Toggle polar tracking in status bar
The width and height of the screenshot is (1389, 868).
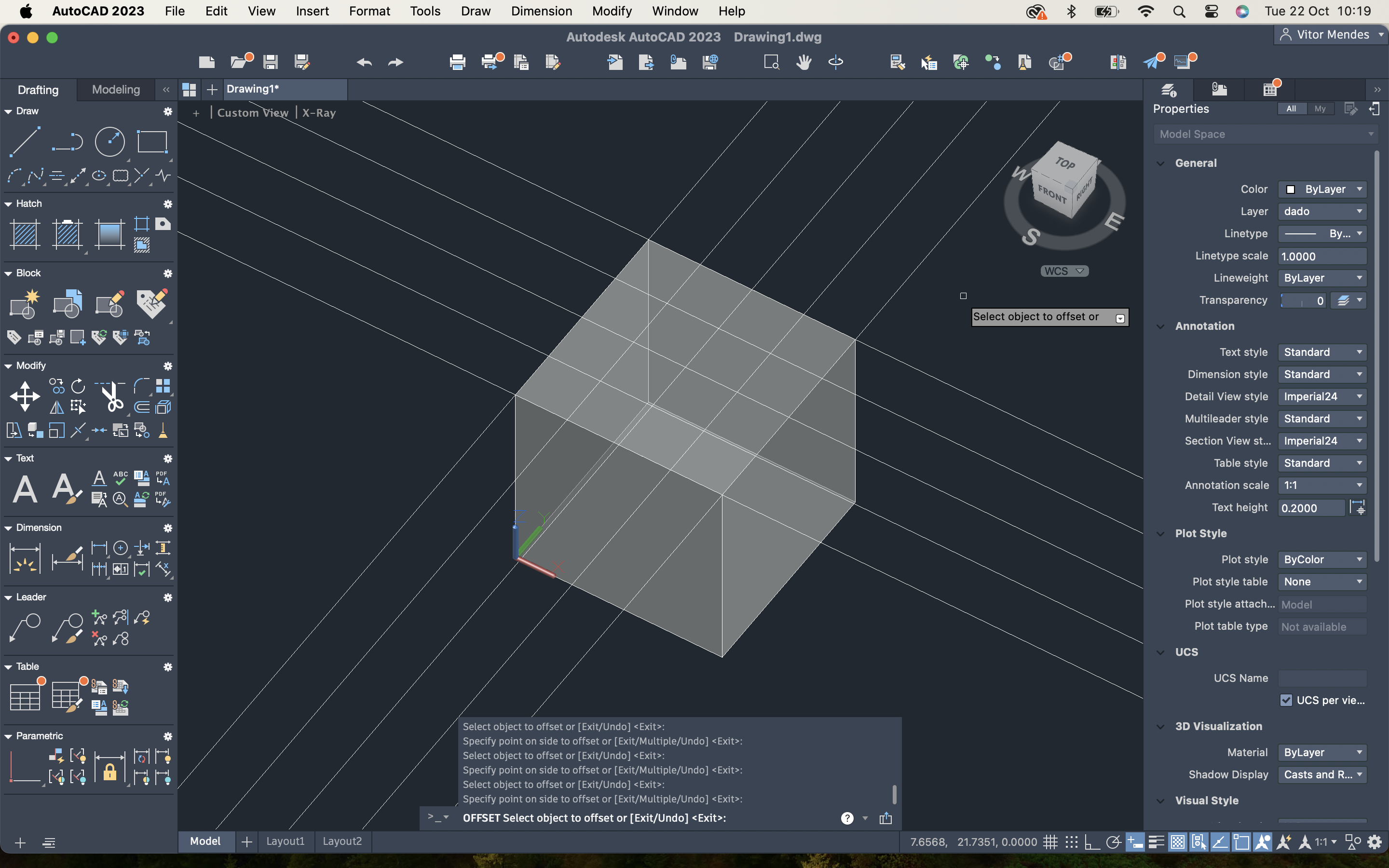(x=1114, y=842)
